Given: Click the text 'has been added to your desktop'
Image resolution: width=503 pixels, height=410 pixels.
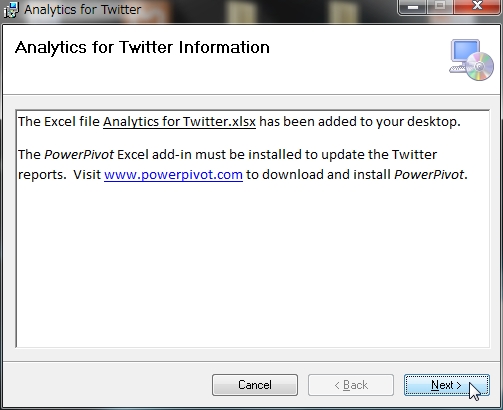Looking at the screenshot, I should tap(358, 122).
